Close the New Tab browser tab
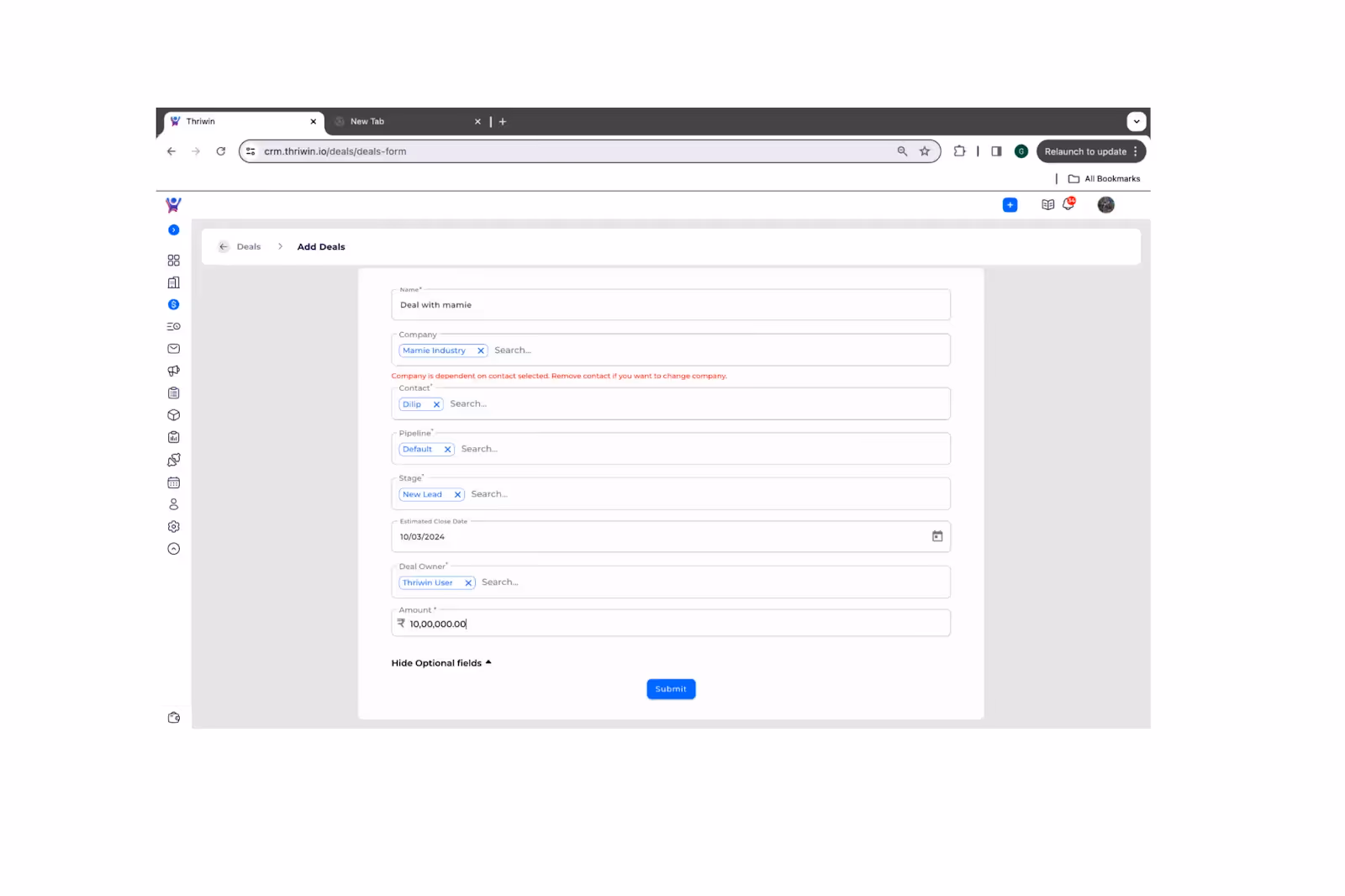This screenshot has width=1345, height=896. (477, 122)
